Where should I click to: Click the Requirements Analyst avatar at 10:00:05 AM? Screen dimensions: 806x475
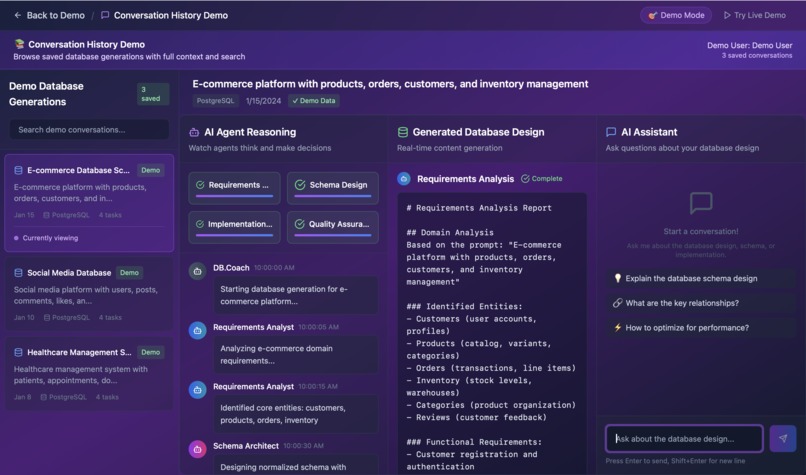[197, 331]
